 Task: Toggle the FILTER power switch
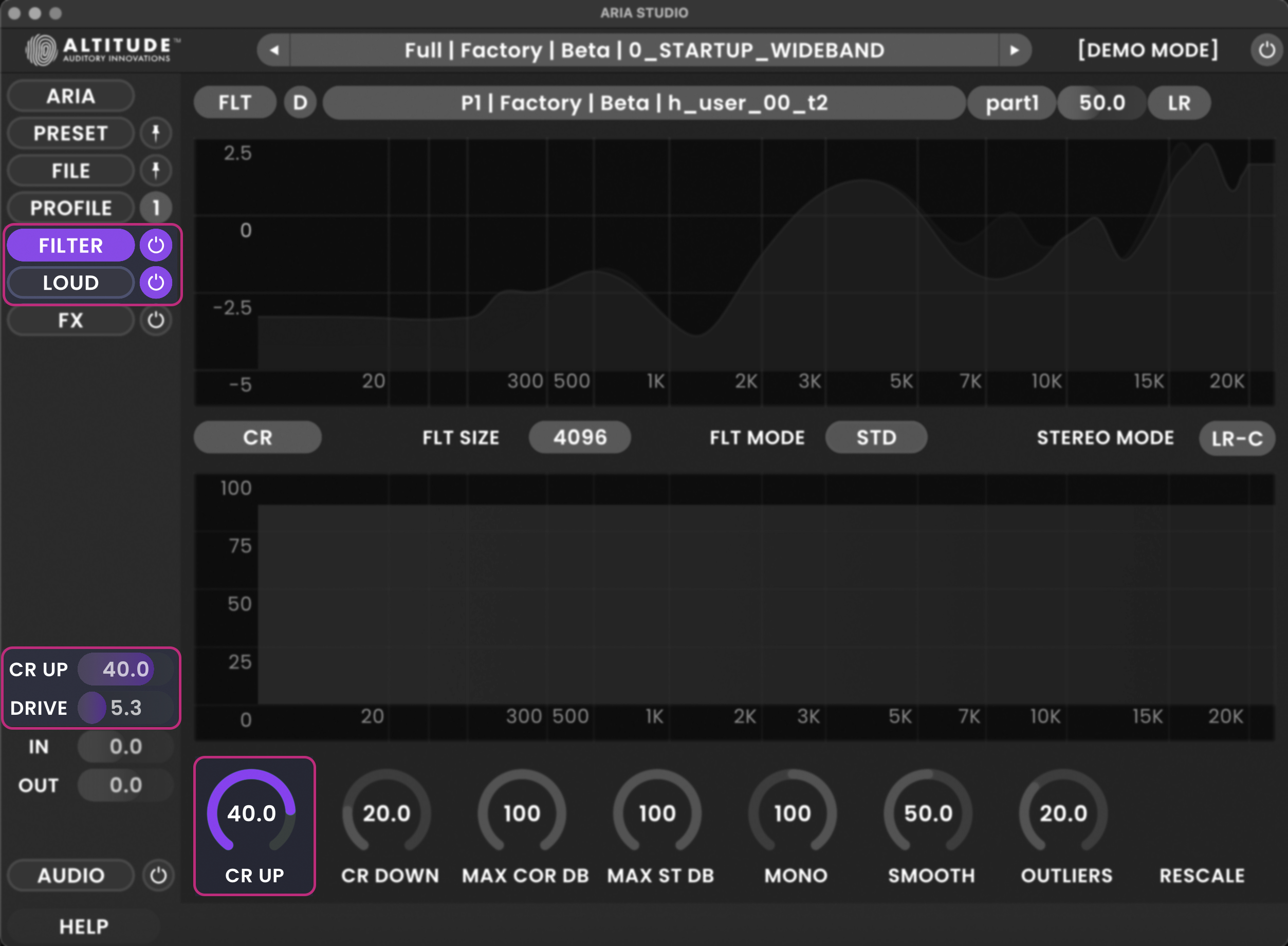coord(155,245)
